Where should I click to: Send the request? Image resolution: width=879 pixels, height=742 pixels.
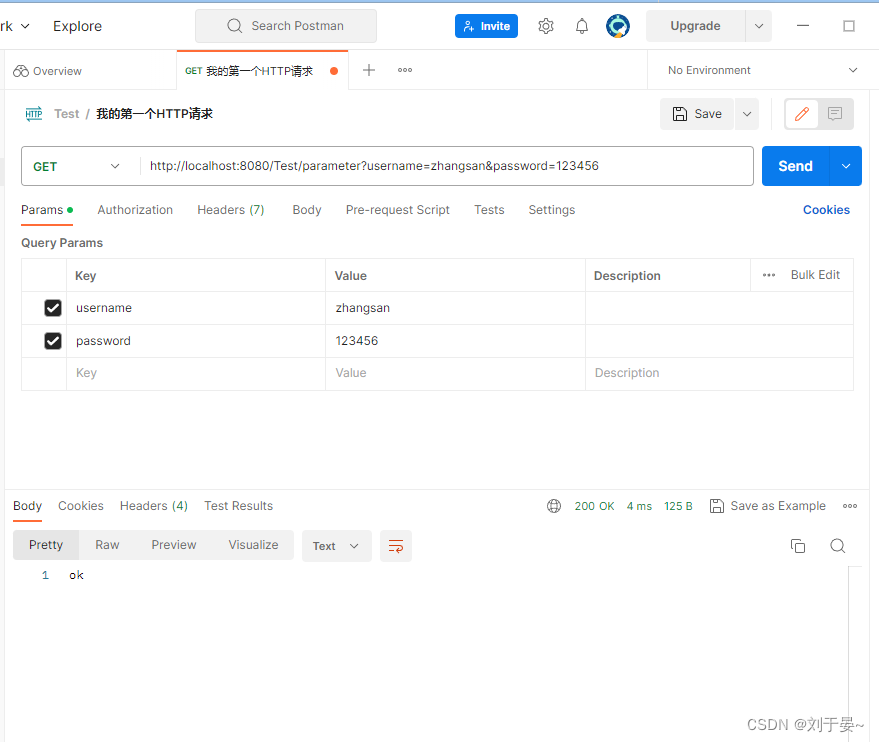tap(795, 166)
